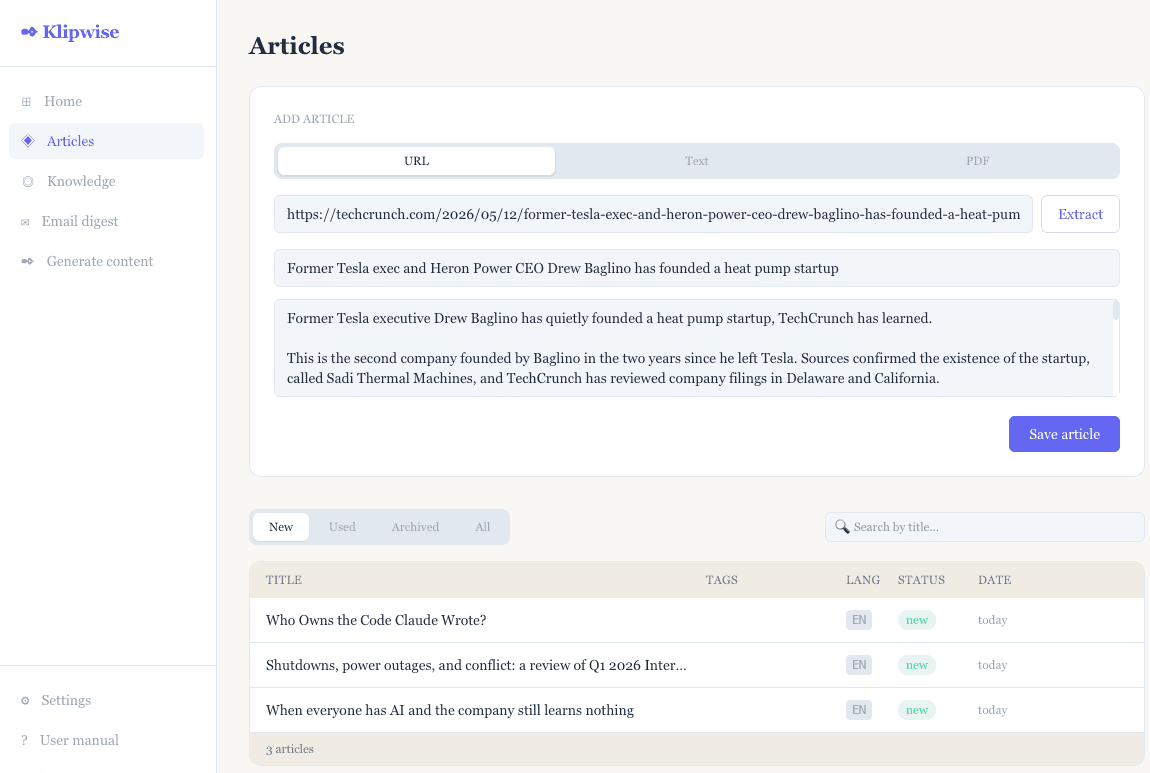Click the Articles diamond icon

point(28,141)
